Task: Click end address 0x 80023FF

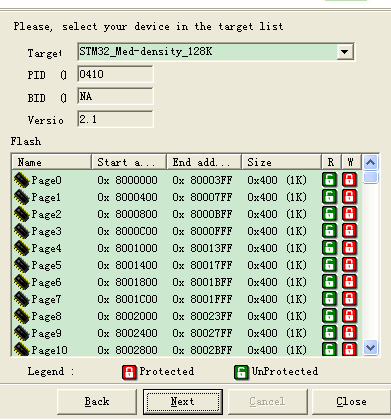Action: click(x=202, y=316)
